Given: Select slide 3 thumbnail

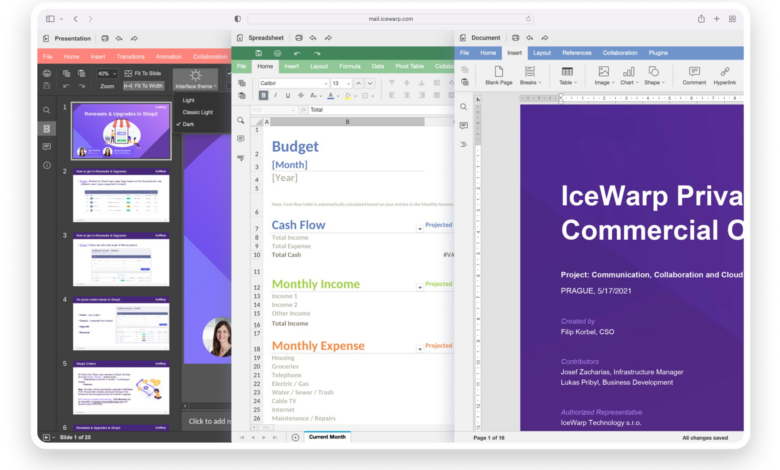Looking at the screenshot, I should 121,259.
